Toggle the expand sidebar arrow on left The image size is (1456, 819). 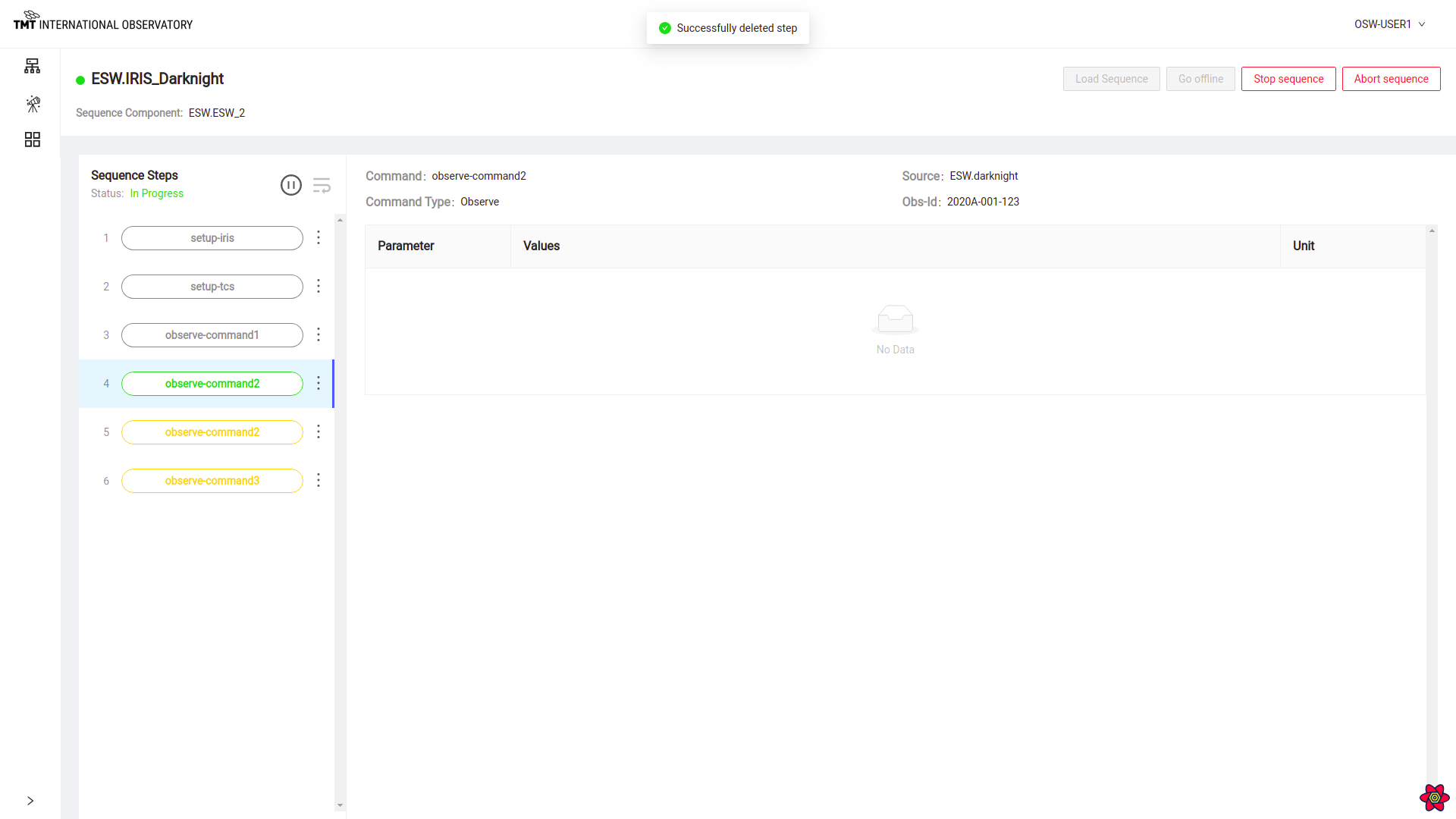pos(31,801)
